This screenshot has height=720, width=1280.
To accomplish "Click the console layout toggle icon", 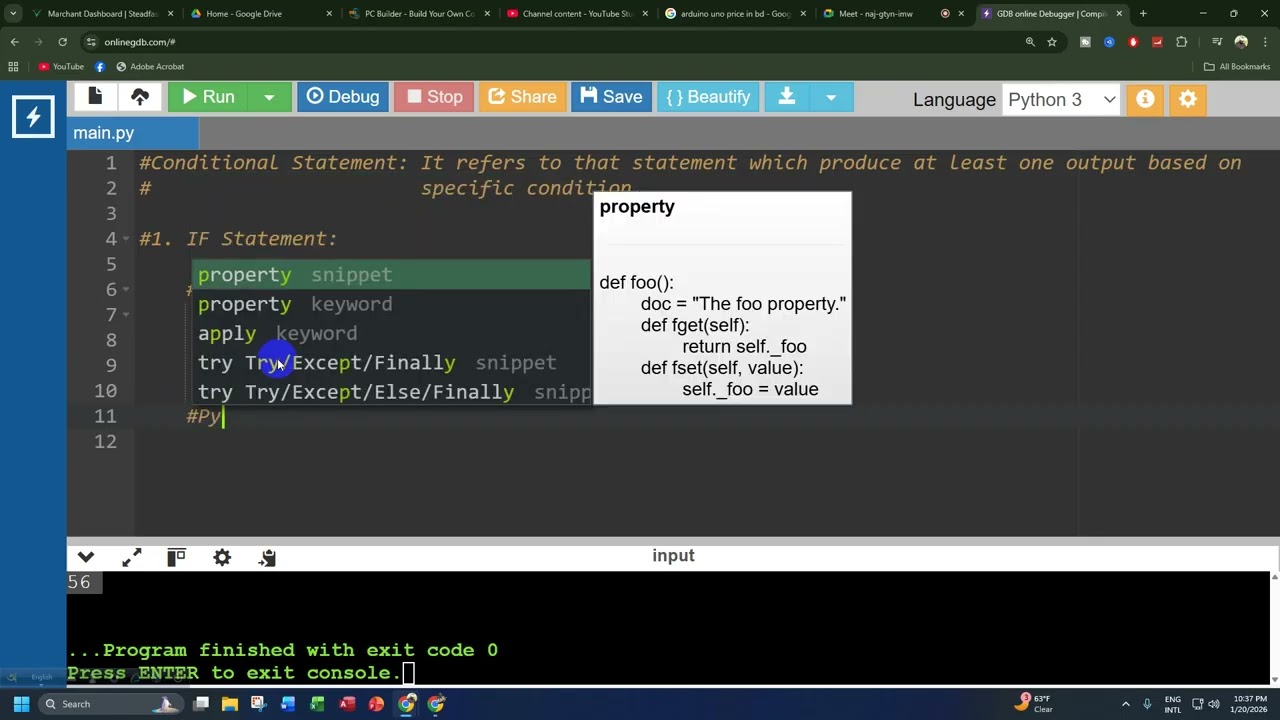I will [177, 557].
